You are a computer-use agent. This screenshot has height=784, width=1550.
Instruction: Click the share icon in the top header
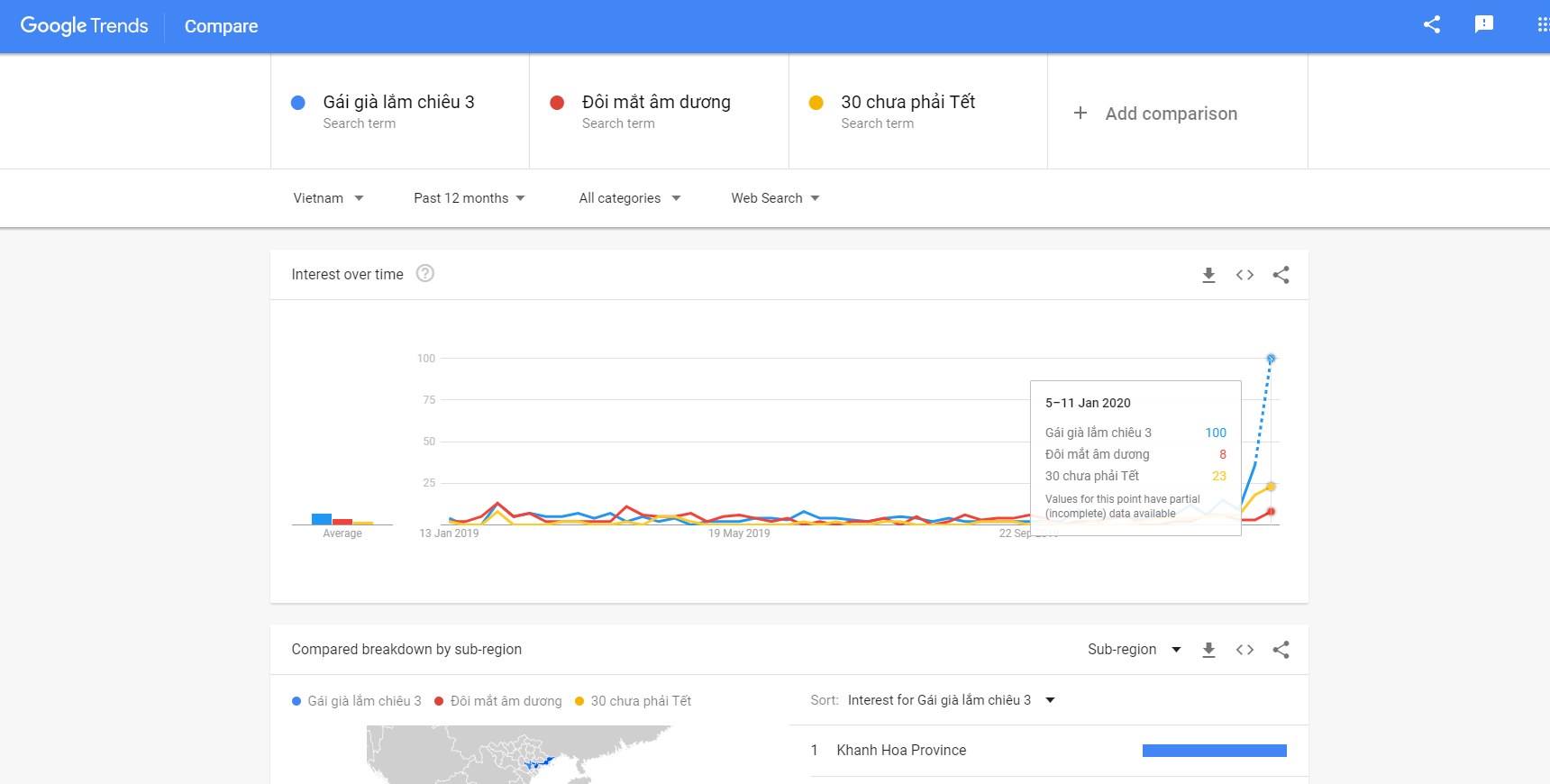[x=1431, y=24]
